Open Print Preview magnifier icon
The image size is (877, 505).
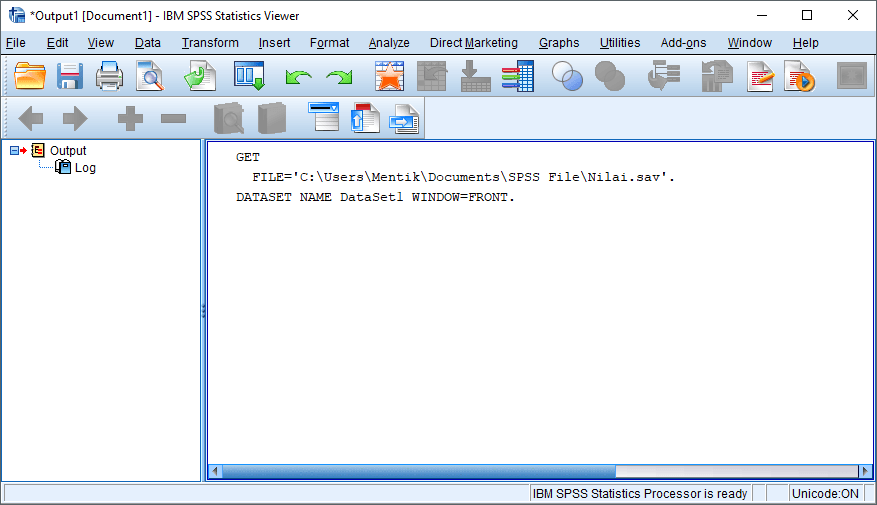click(x=150, y=76)
